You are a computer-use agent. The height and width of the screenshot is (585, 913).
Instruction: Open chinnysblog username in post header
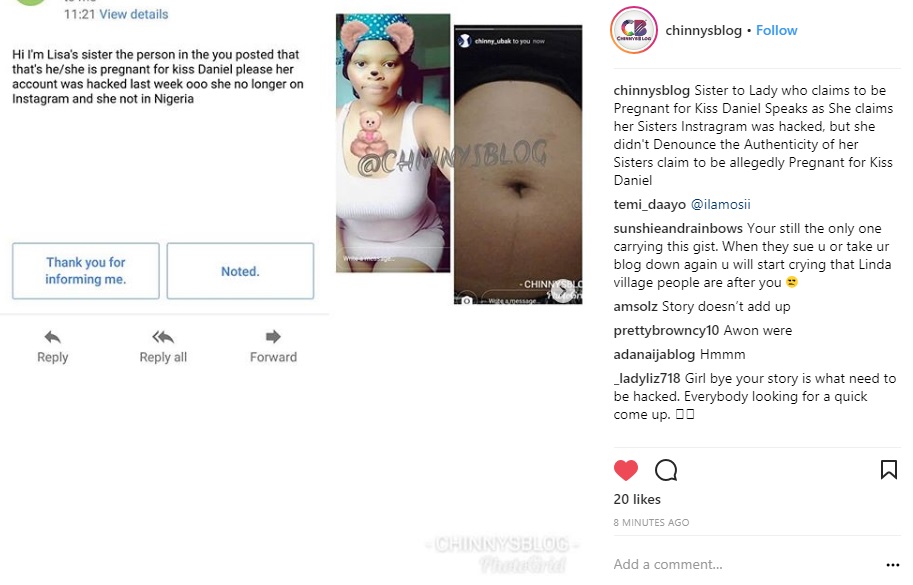[x=703, y=30]
